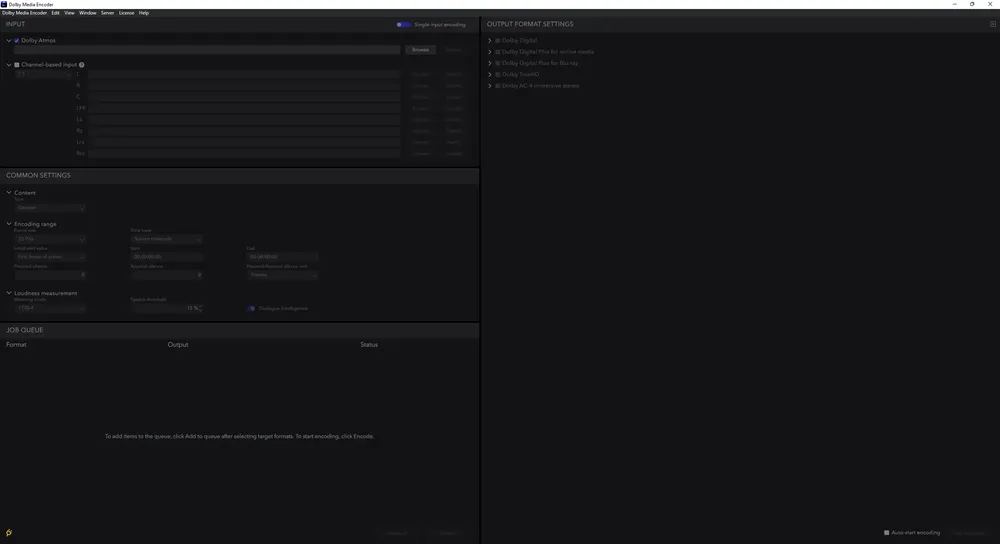Click the Speech threshold stepper

point(201,308)
